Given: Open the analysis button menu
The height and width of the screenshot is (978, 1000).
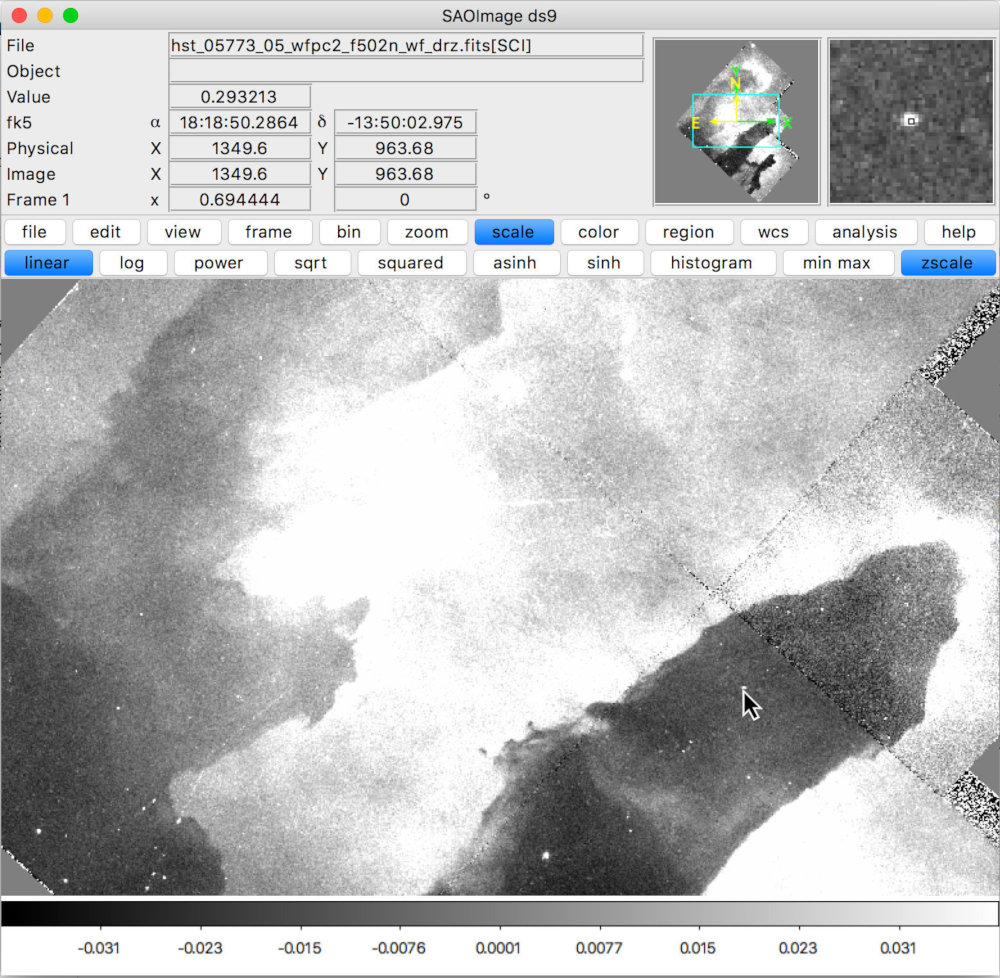Looking at the screenshot, I should [865, 231].
